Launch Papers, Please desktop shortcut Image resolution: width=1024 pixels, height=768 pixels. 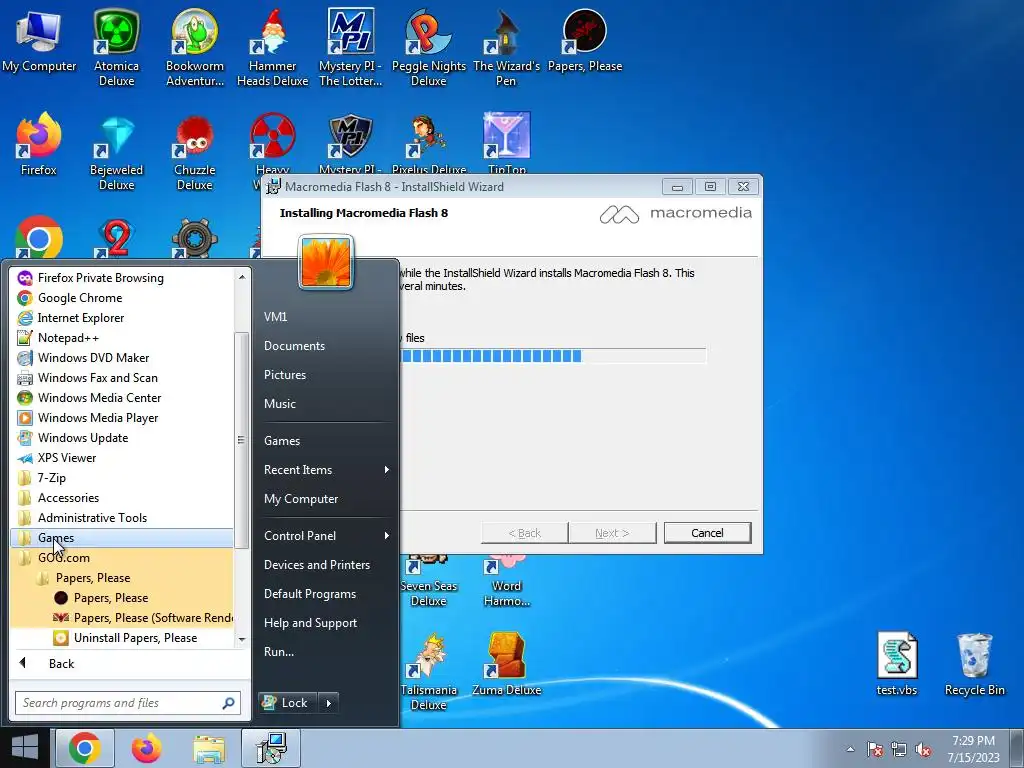[x=584, y=40]
